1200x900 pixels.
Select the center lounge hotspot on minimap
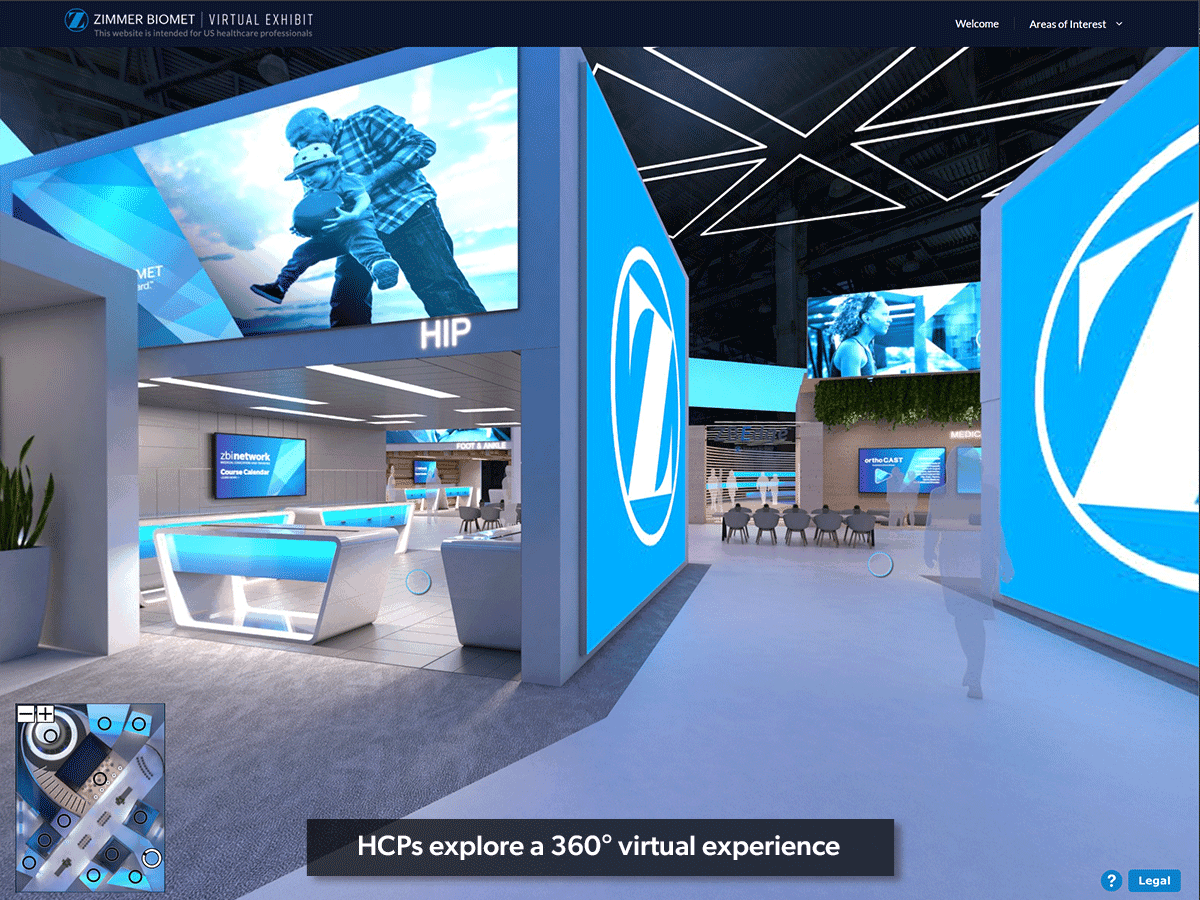[99, 778]
